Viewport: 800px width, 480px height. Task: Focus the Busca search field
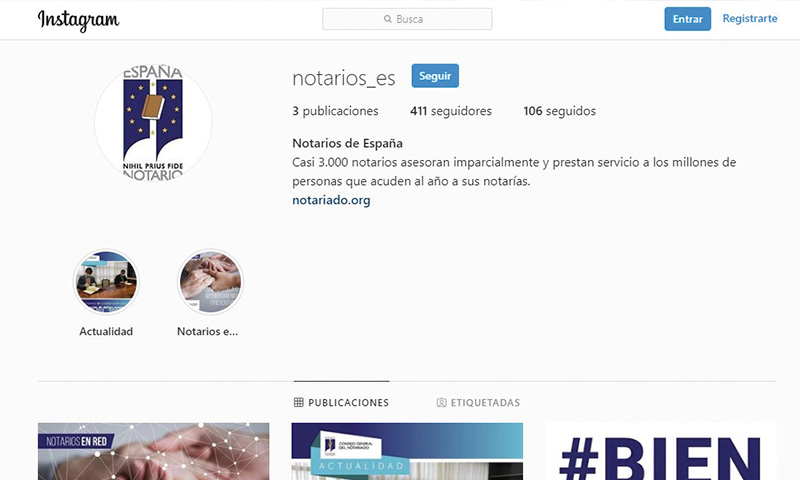tap(407, 19)
